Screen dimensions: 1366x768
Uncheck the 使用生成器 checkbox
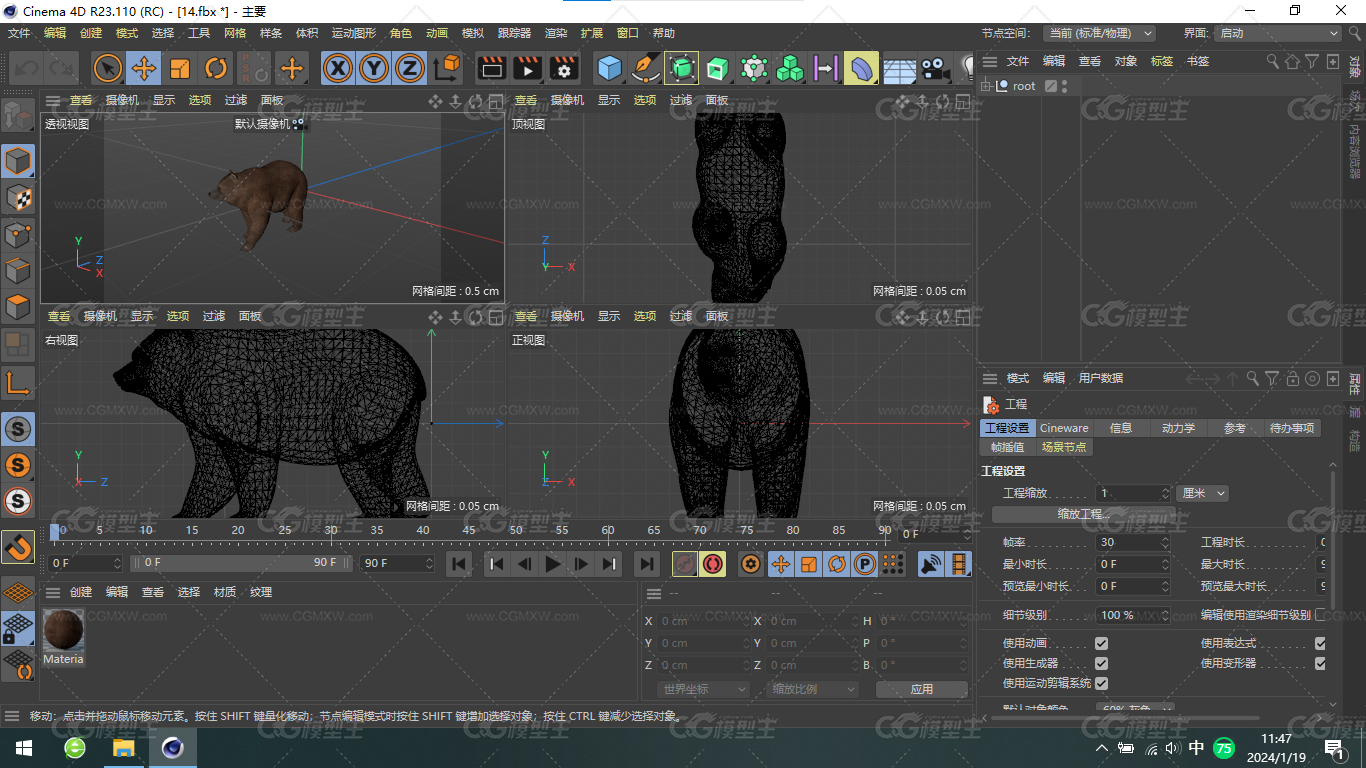coord(1101,663)
